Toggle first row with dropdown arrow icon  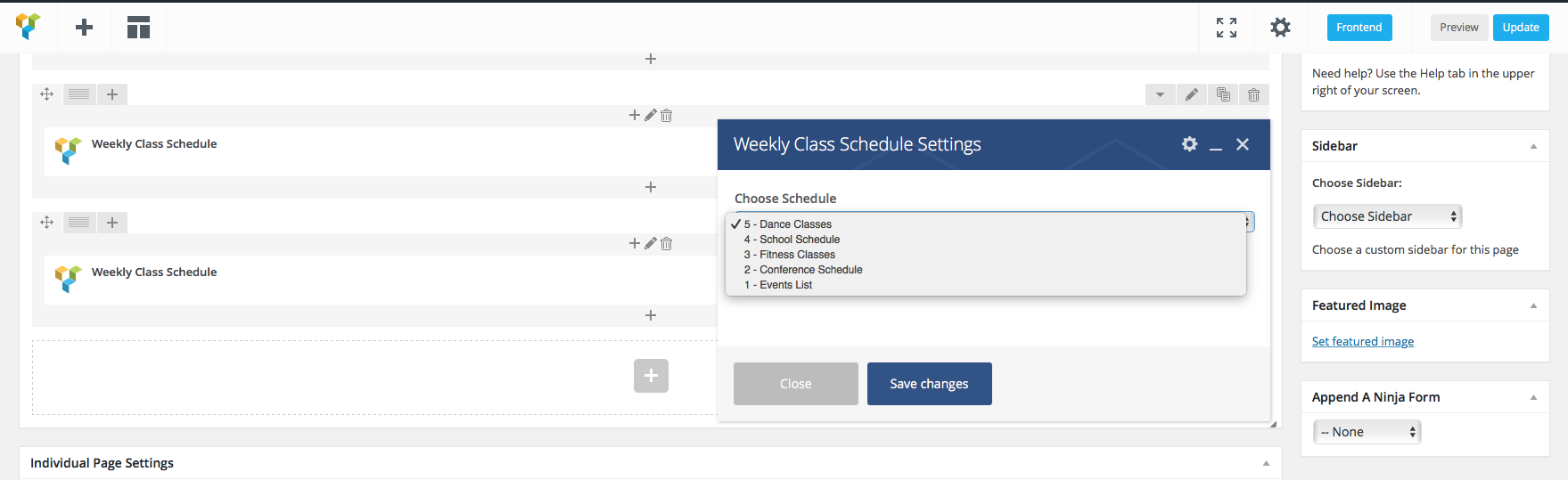pos(1160,94)
